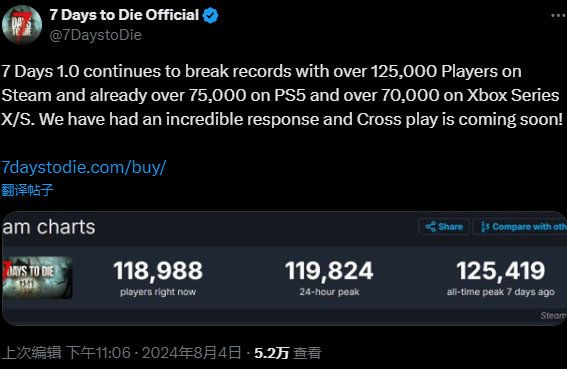Click the Steam watermark in the chart image
This screenshot has width=567, height=369.
553,316
